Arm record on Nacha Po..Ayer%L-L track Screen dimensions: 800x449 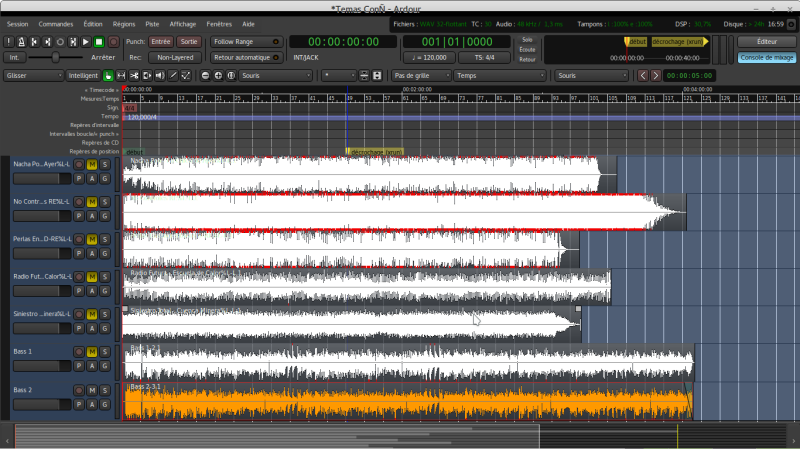(x=79, y=164)
